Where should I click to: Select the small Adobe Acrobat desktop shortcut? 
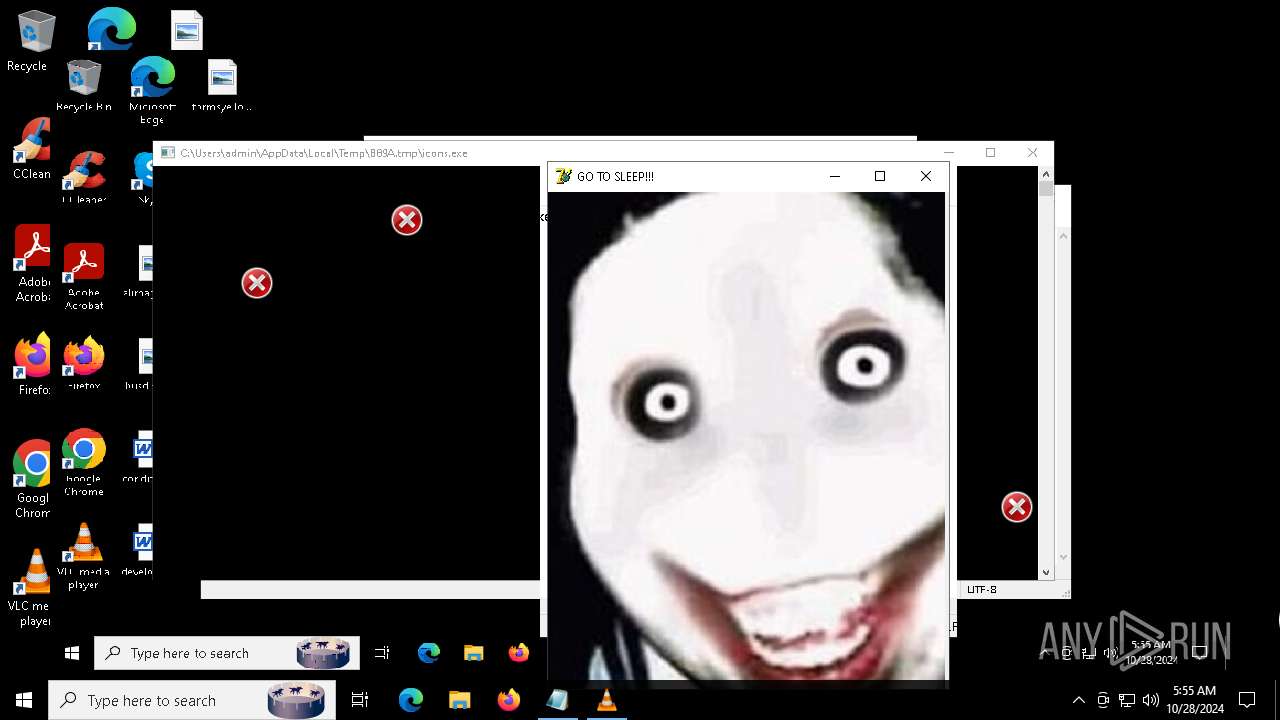click(84, 277)
